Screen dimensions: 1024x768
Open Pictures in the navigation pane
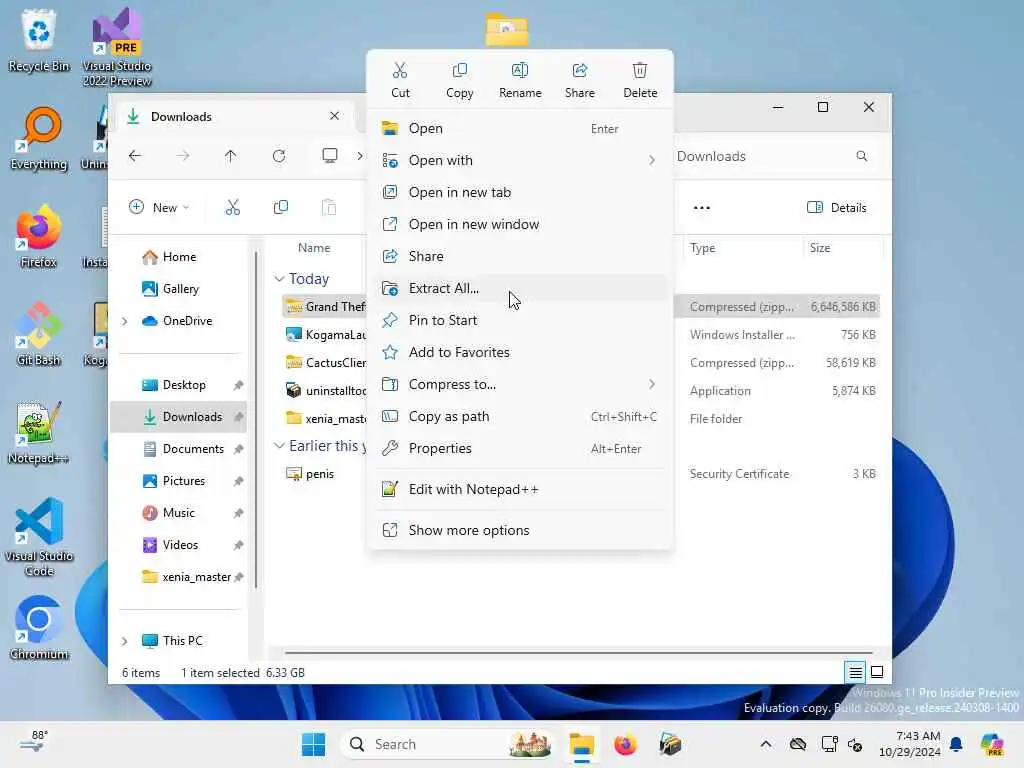pos(179,481)
